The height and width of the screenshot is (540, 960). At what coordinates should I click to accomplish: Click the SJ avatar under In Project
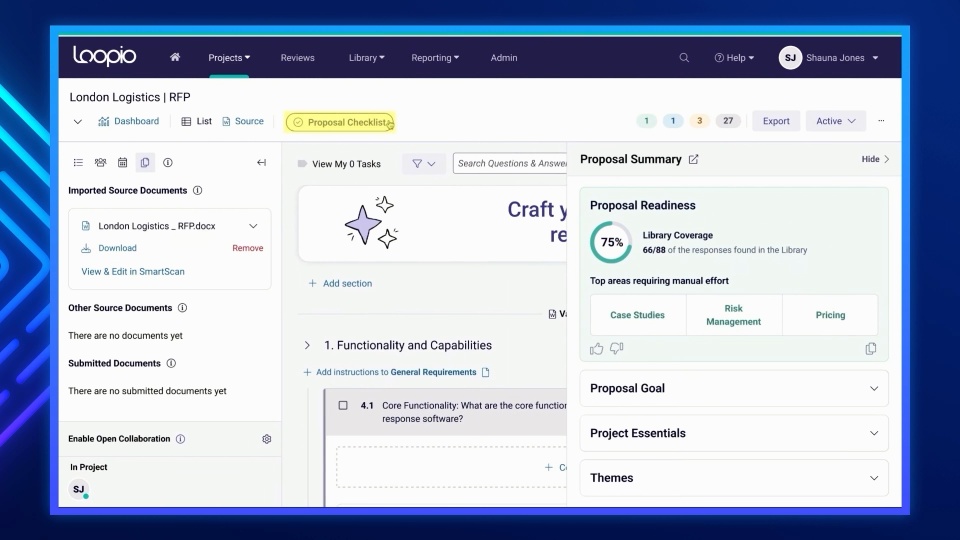pyautogui.click(x=79, y=489)
